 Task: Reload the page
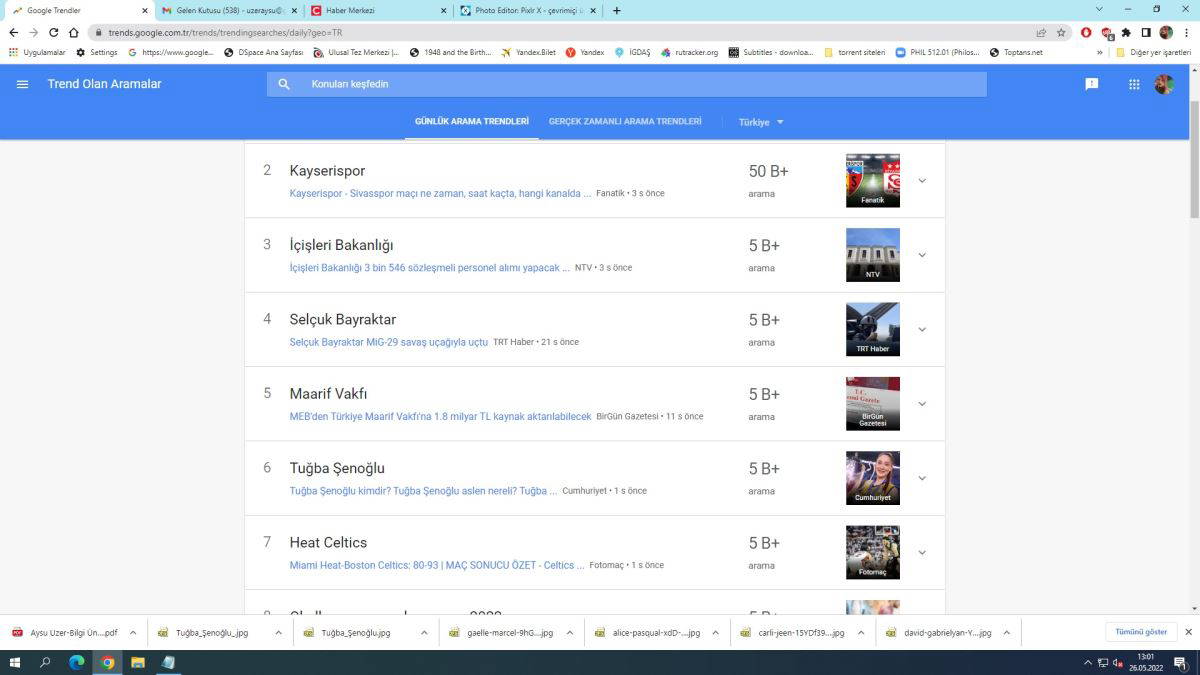[54, 32]
